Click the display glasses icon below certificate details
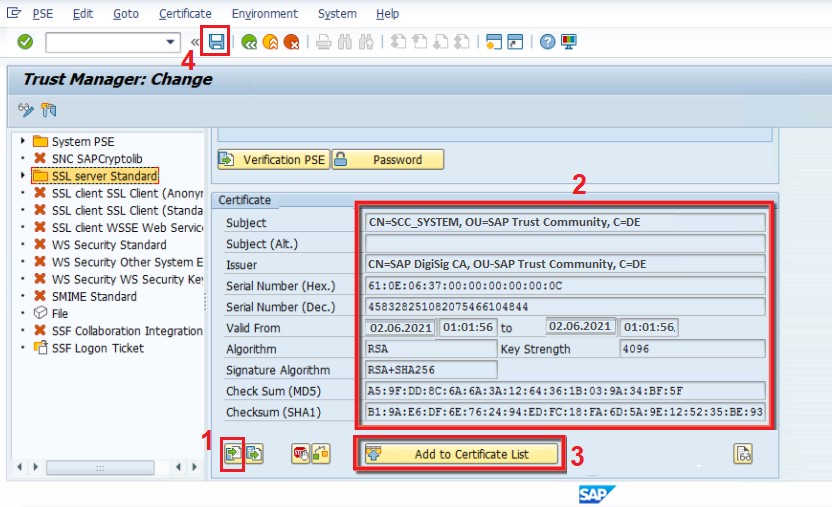The image size is (832, 507). pos(743,453)
